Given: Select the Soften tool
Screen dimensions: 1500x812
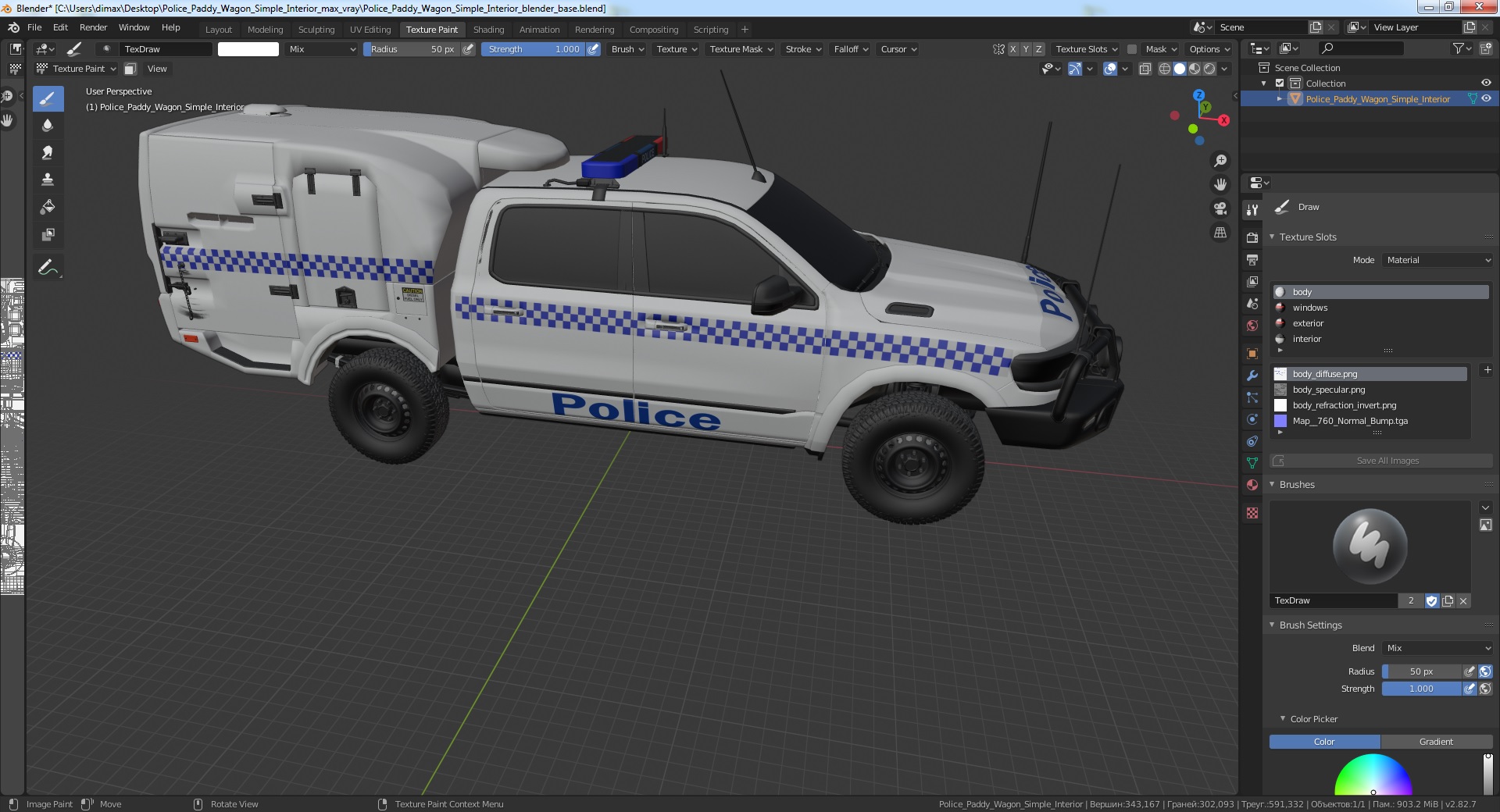Looking at the screenshot, I should pyautogui.click(x=48, y=126).
